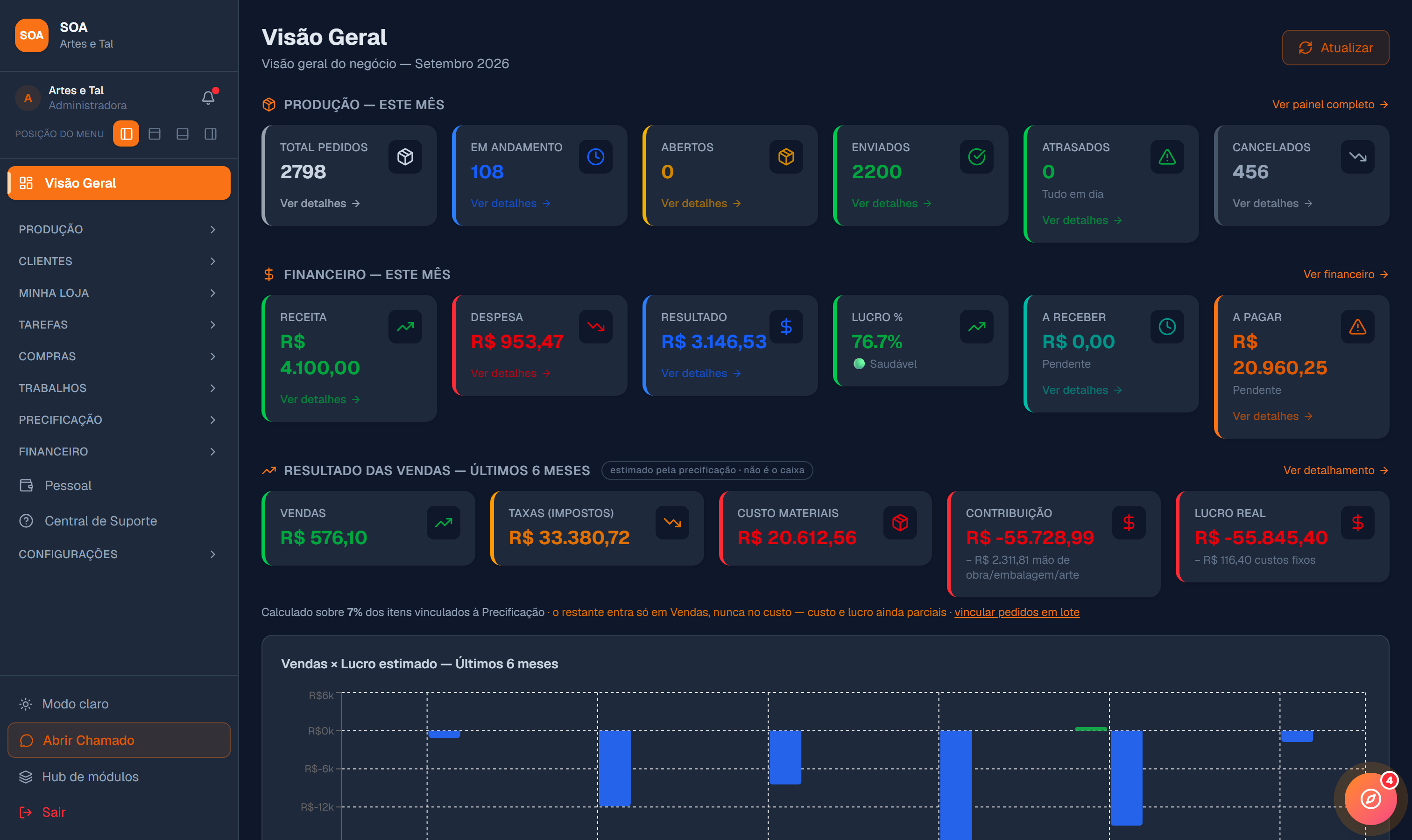Set menu position to left sidebar
The image size is (1412, 840).
click(x=126, y=133)
